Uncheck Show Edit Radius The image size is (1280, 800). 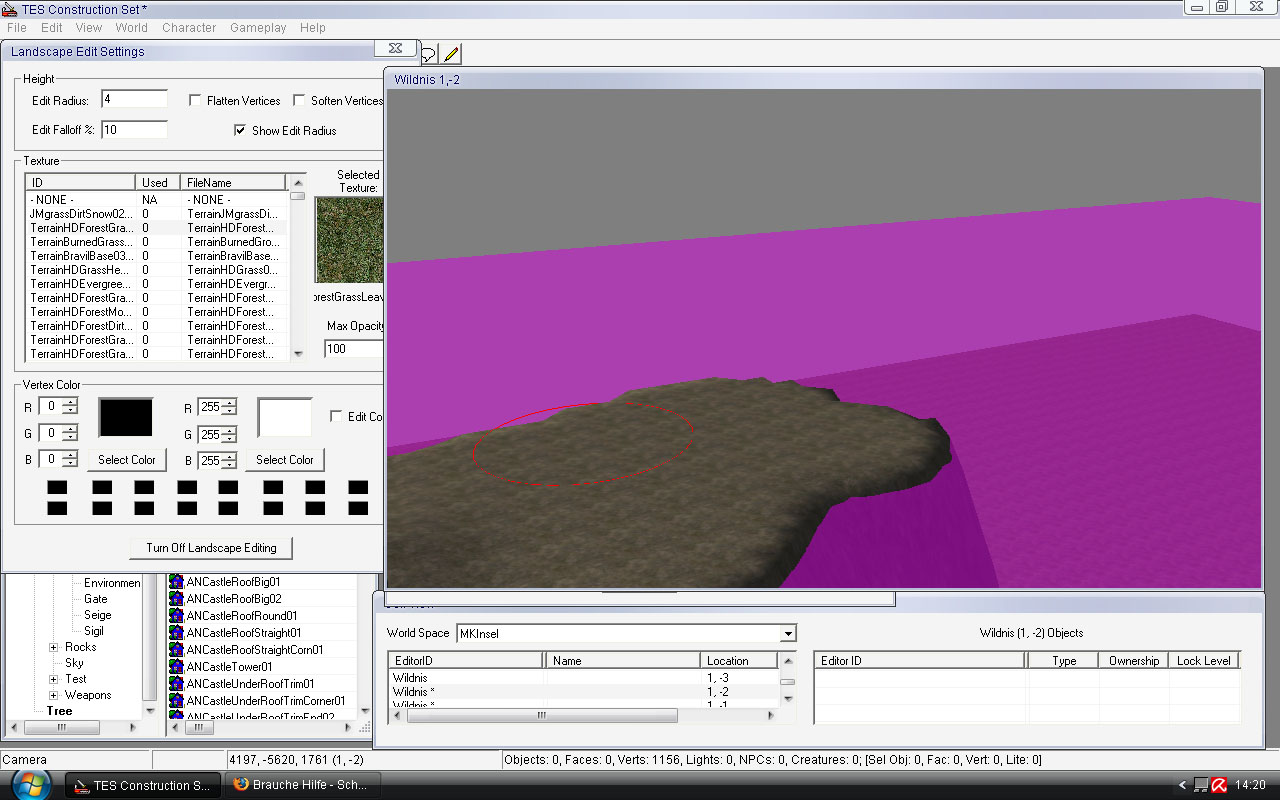240,131
